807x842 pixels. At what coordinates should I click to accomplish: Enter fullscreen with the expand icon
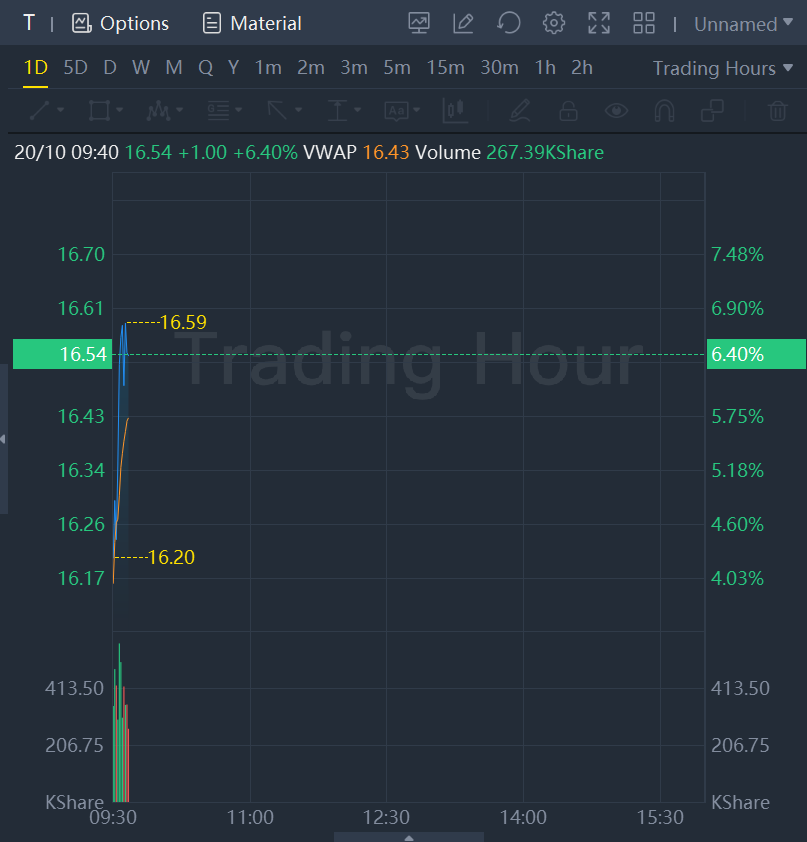pyautogui.click(x=599, y=24)
